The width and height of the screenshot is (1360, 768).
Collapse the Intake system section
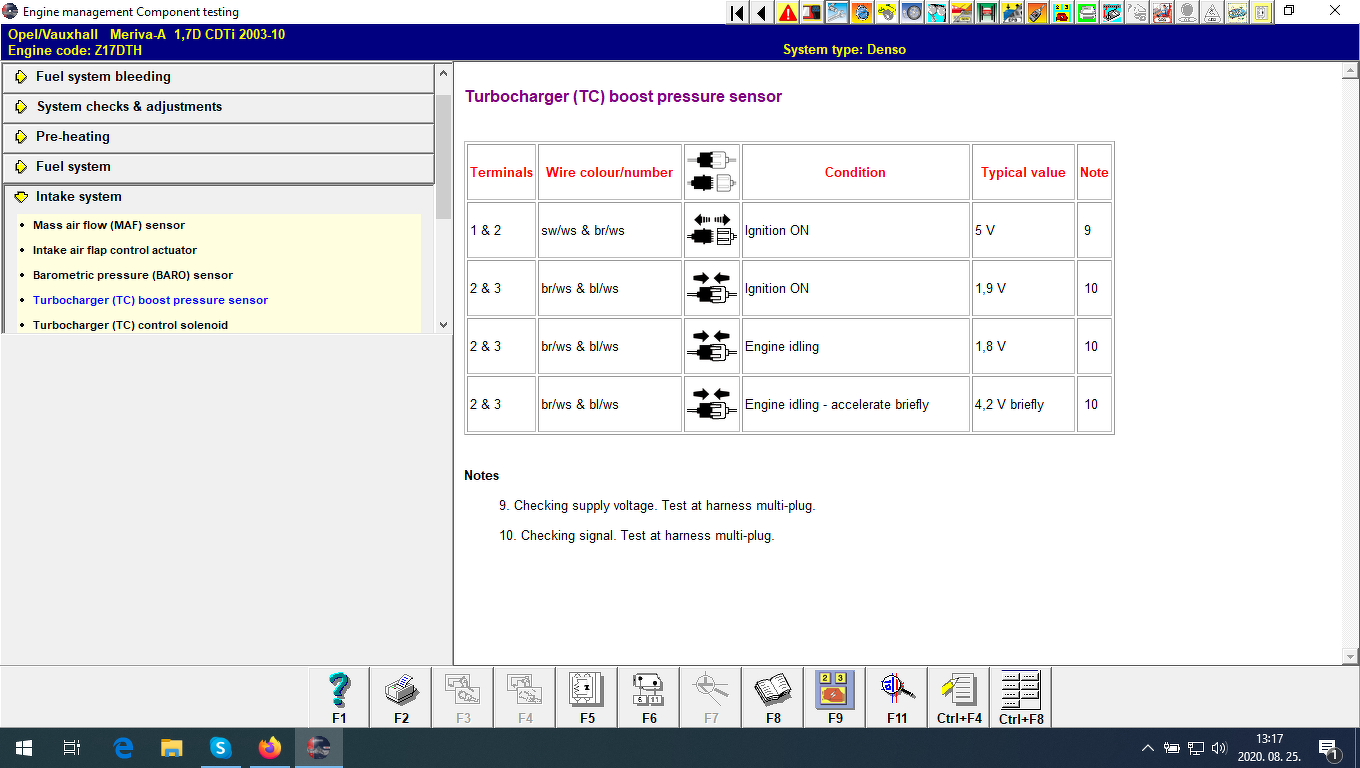pos(219,197)
